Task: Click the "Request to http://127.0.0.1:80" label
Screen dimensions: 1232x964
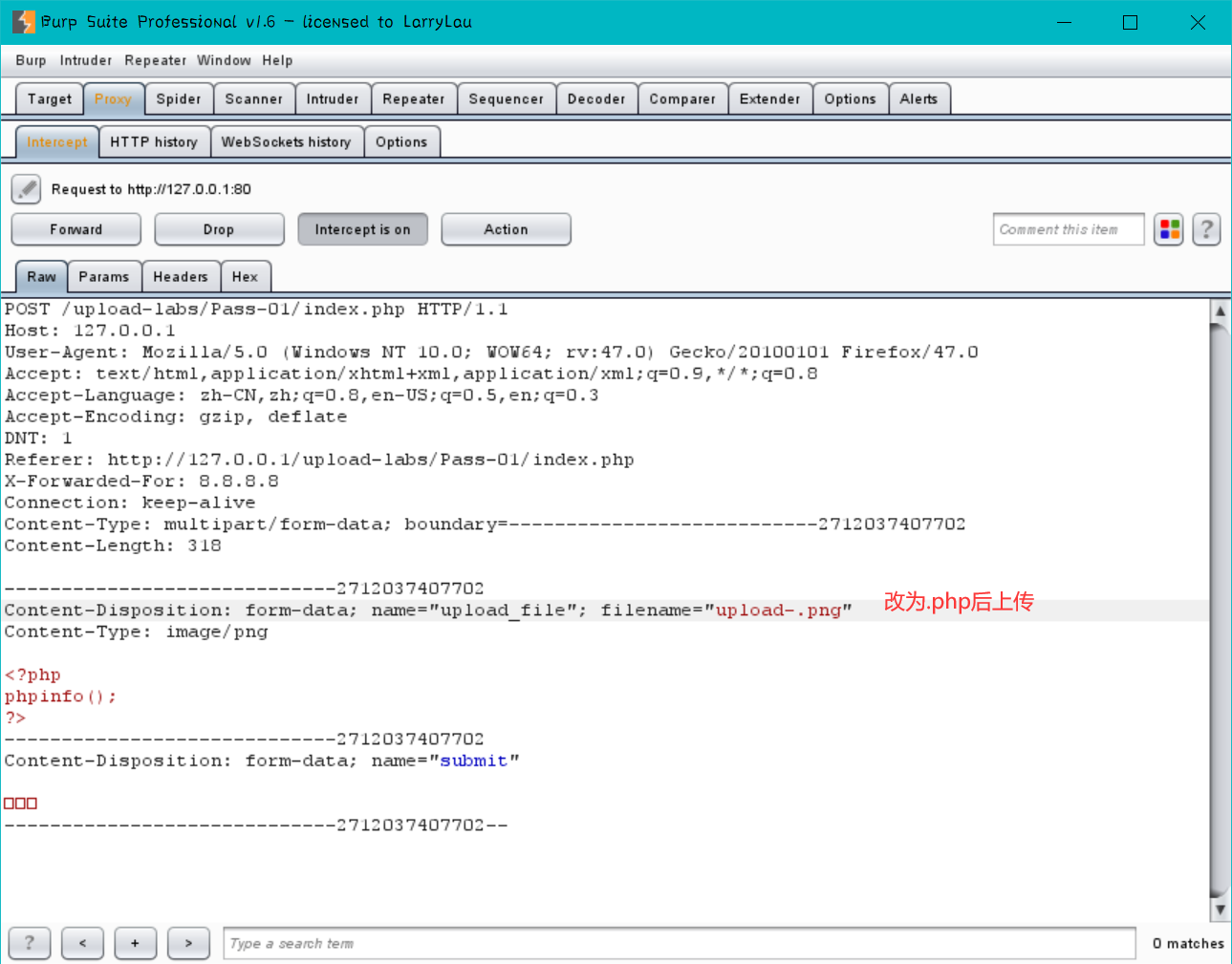Action: click(x=151, y=189)
